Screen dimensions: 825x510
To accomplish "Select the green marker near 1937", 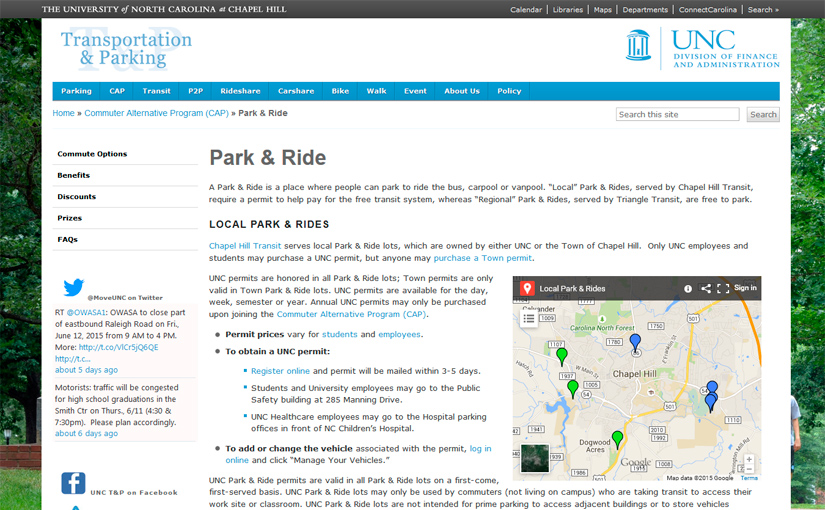I will click(x=572, y=389).
